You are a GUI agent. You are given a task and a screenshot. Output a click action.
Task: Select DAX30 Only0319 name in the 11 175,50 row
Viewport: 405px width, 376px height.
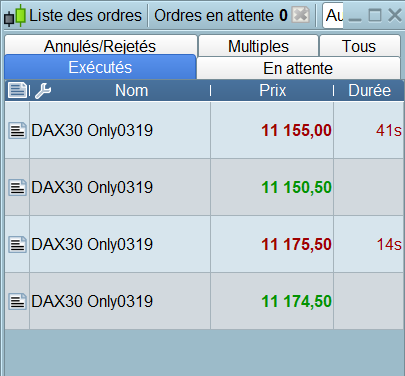click(x=92, y=244)
